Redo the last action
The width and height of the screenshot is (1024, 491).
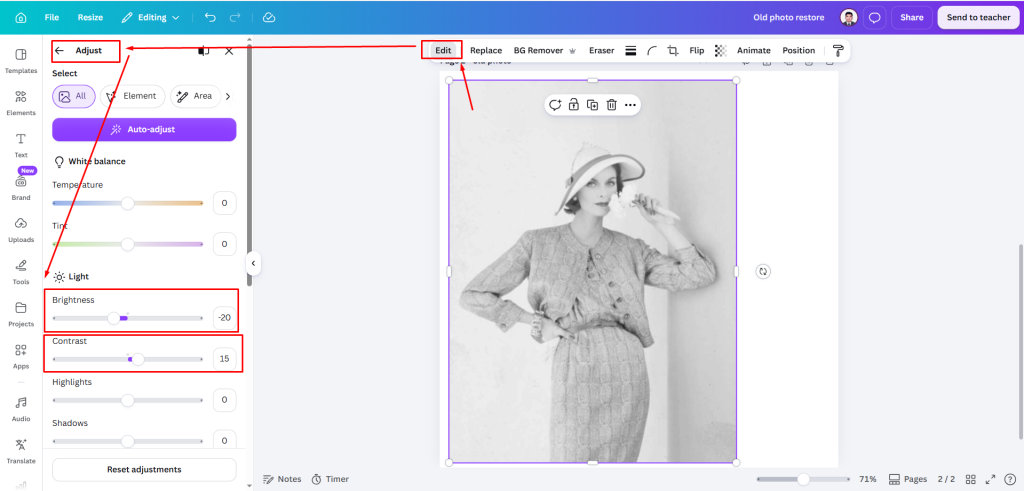[235, 18]
